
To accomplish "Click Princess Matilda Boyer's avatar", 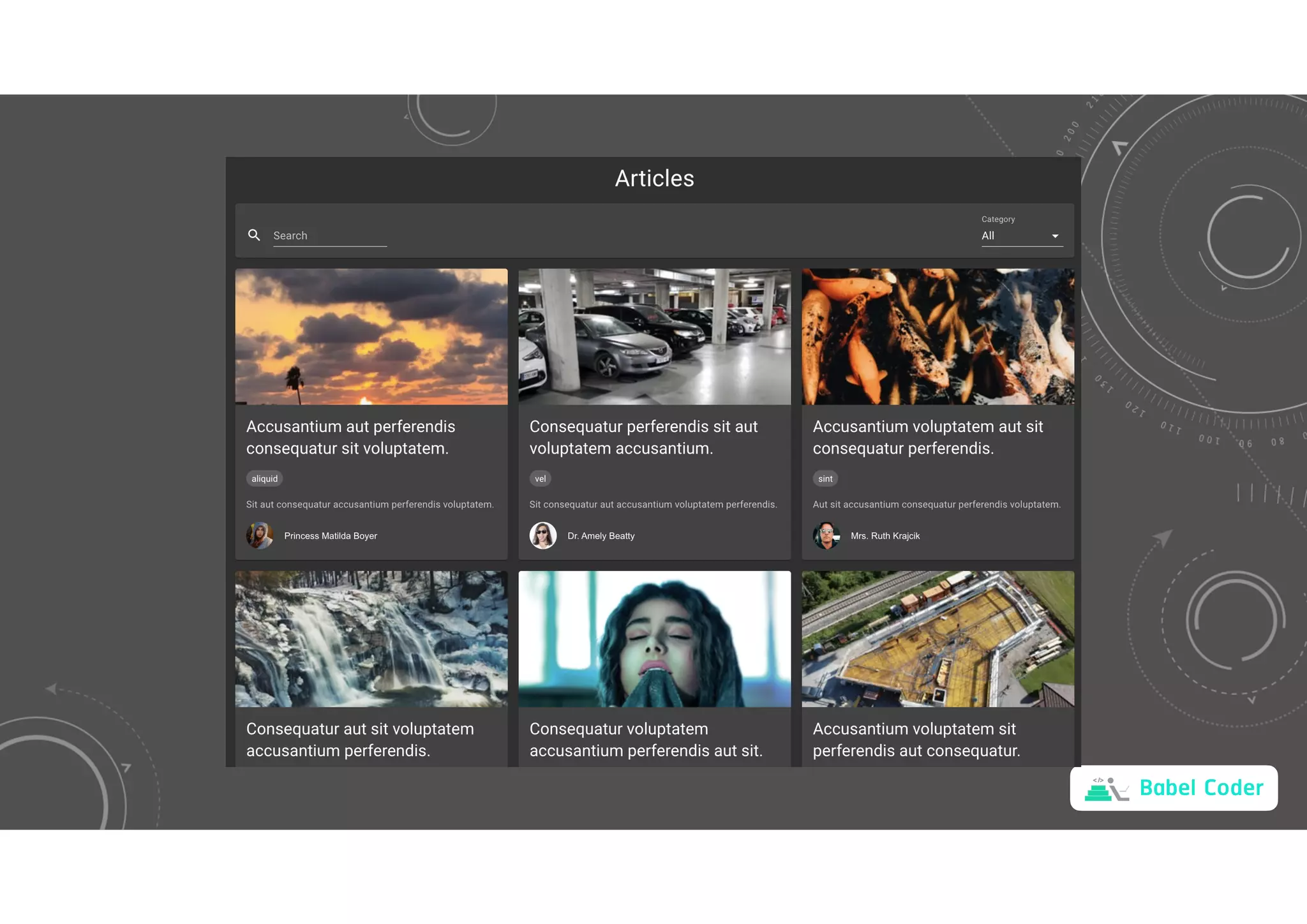I will pos(260,535).
